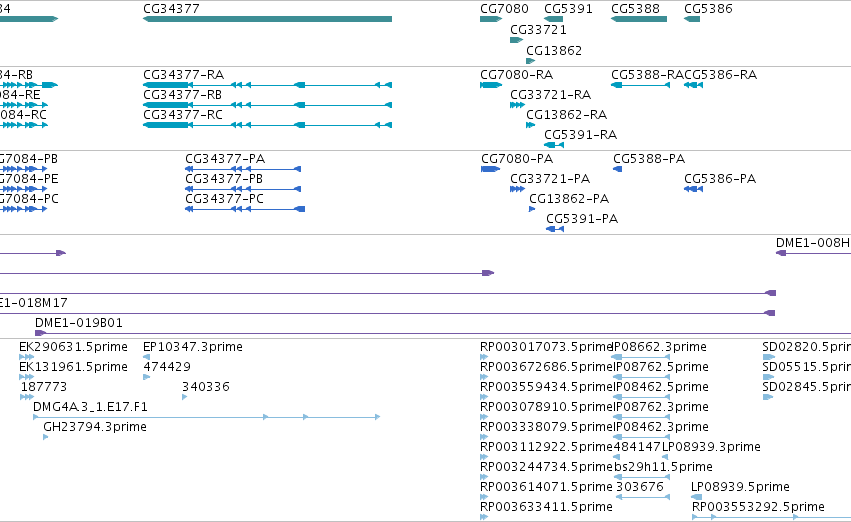This screenshot has height=522, width=851.
Task: Click protein CG33721-PA
Action: pos(517,189)
